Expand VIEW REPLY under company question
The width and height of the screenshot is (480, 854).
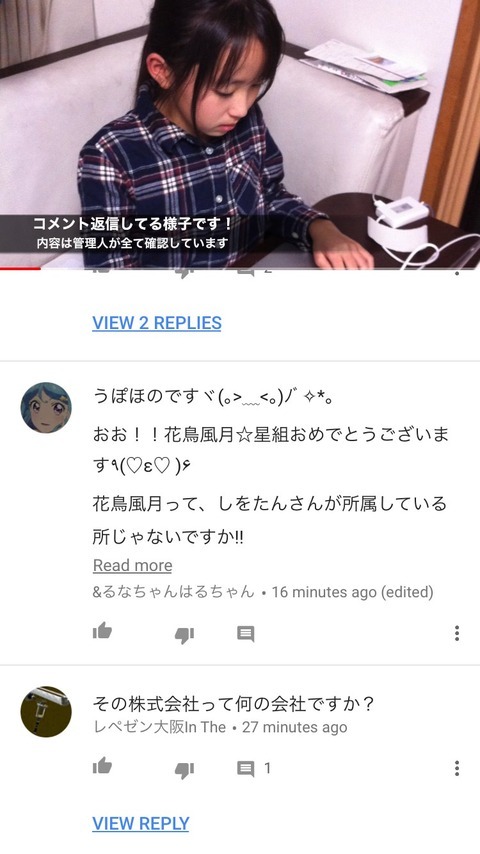(141, 823)
